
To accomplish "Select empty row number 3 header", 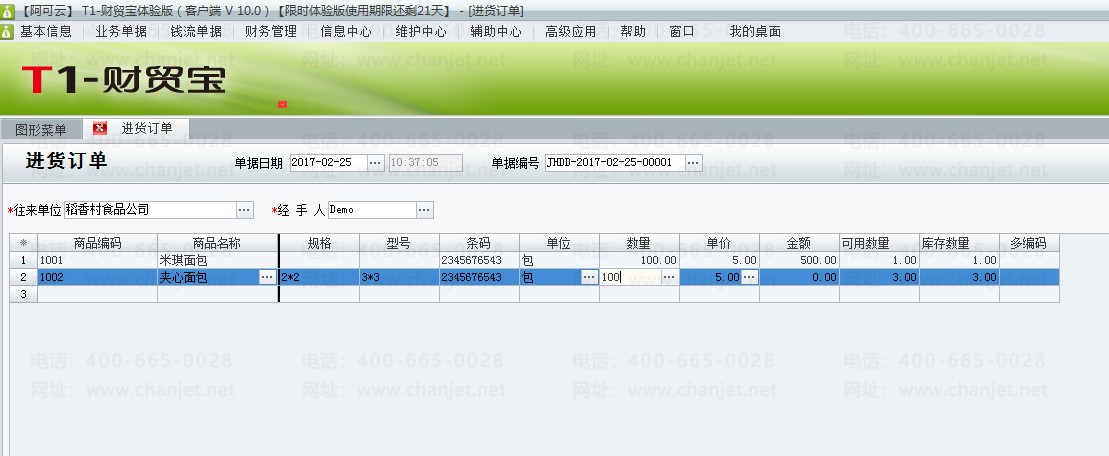I will pyautogui.click(x=23, y=294).
